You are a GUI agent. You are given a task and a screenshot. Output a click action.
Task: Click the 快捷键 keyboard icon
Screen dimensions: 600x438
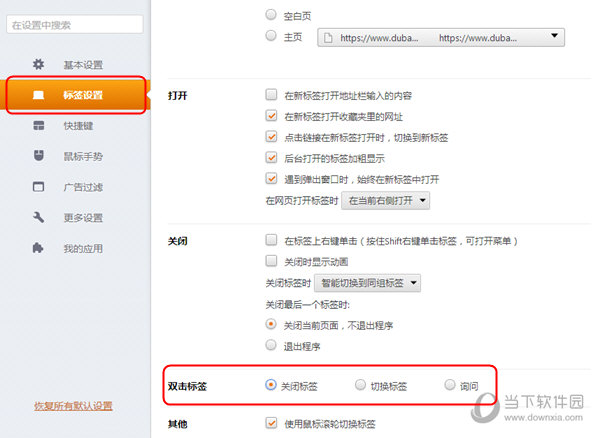click(38, 126)
